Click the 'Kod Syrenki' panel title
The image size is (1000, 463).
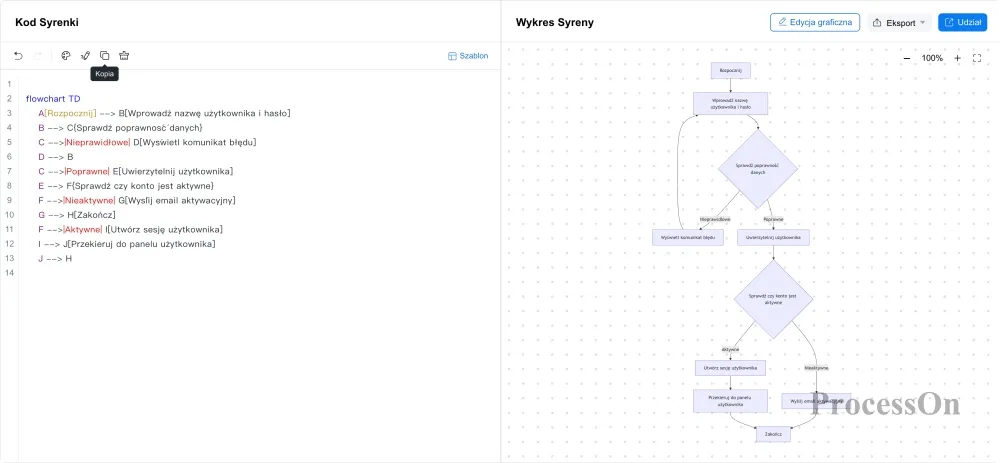[47, 22]
